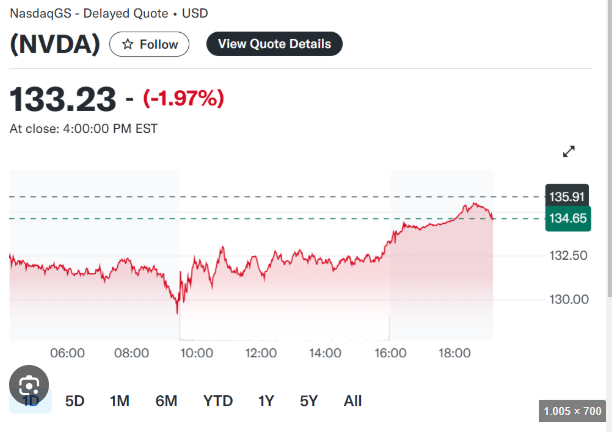This screenshot has width=612, height=432.
Task: Display the 5Y chart range
Action: 309,401
